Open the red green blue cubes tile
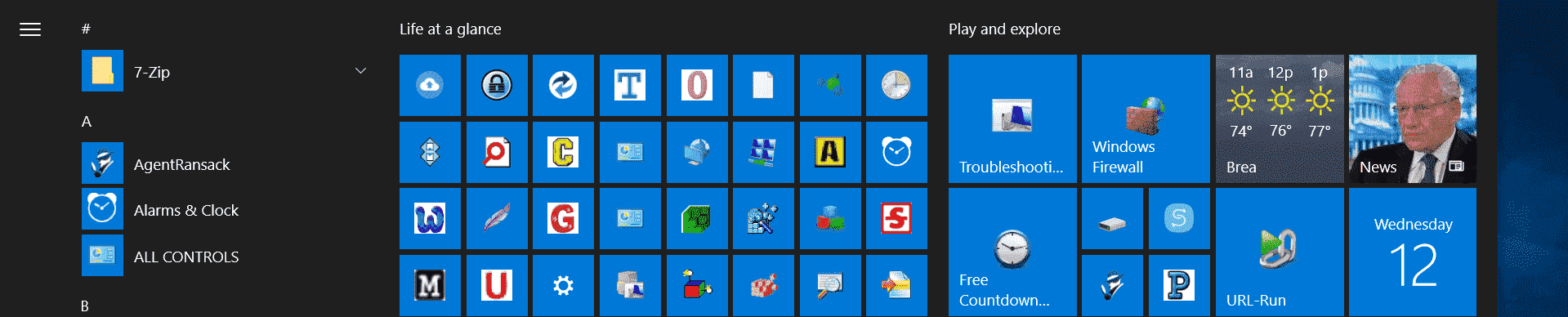The image size is (1568, 317). pos(830,218)
